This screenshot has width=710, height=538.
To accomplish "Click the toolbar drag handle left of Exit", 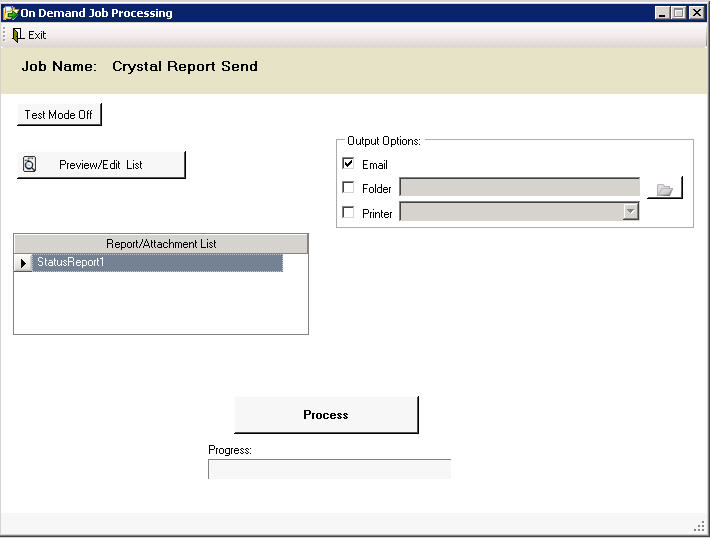I will pos(5,35).
